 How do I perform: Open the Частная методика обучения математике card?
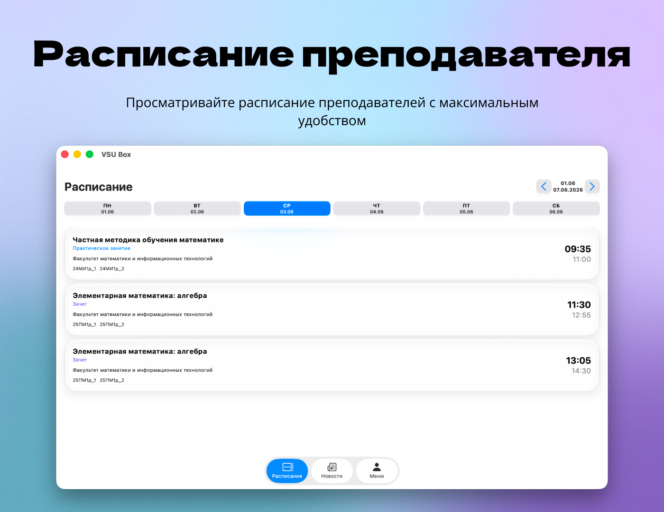pos(332,254)
